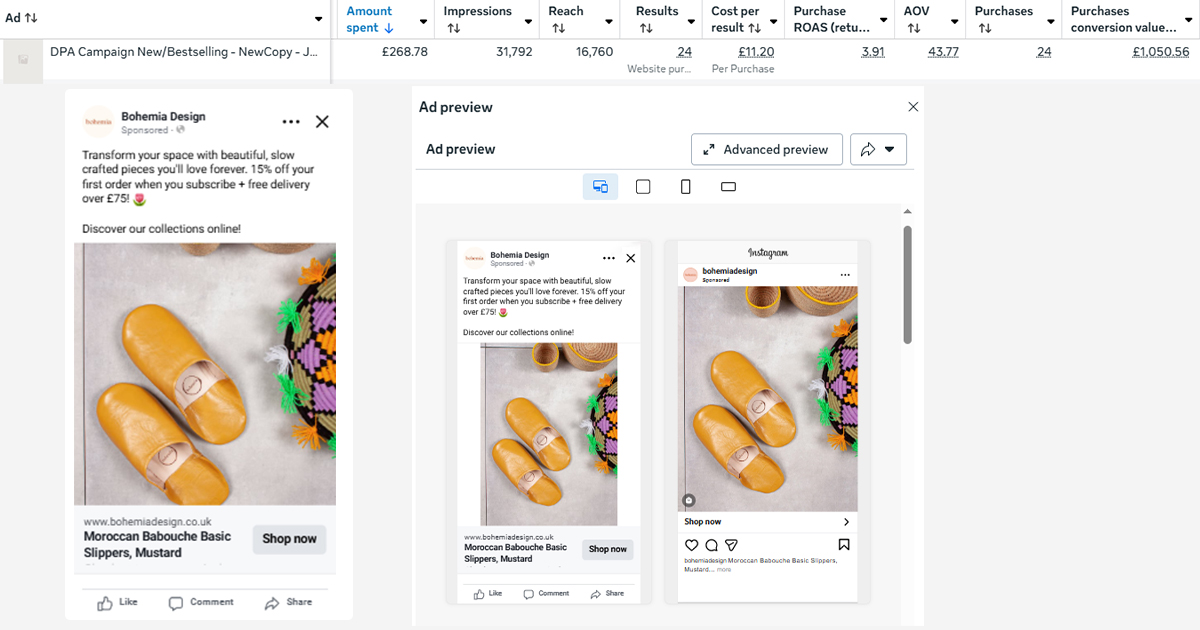Click AOV value 43.77

[x=943, y=51]
